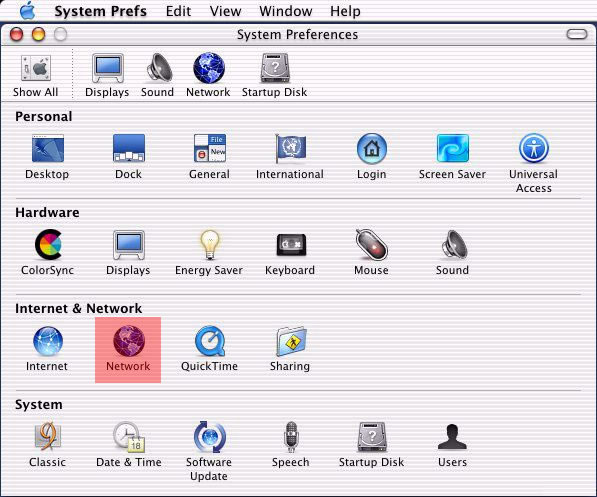The width and height of the screenshot is (597, 497).
Task: Open the QuickTime preference pane
Action: (209, 349)
